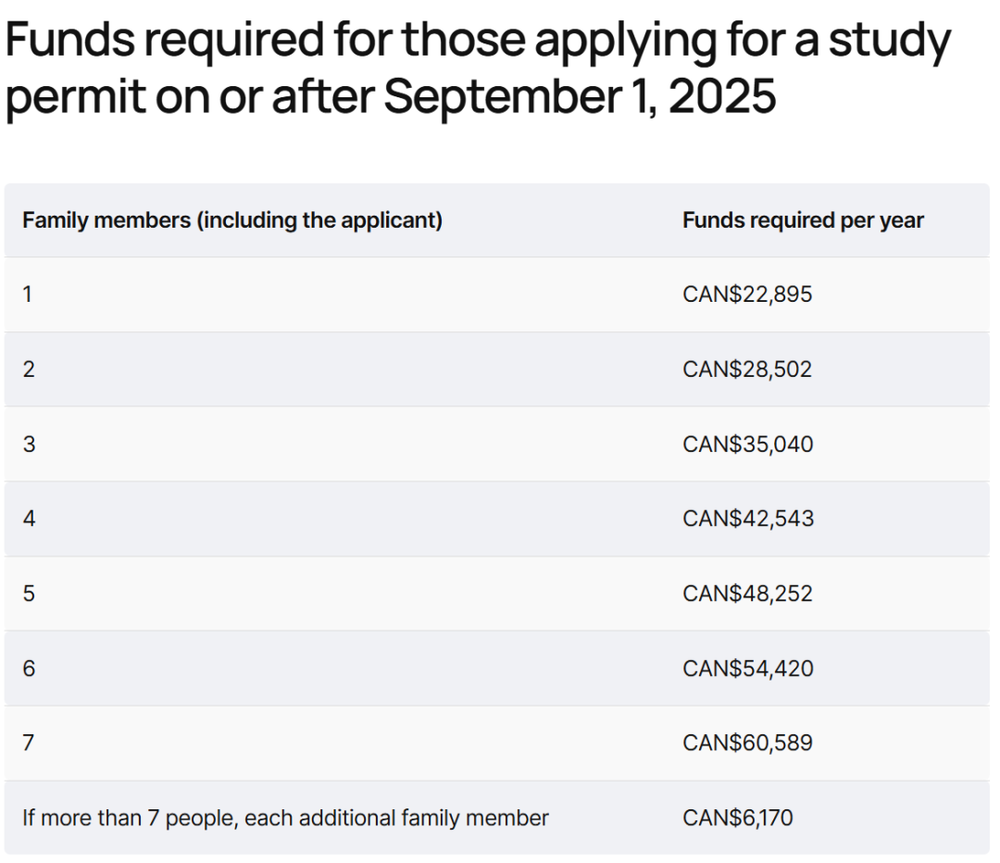Select the CAN$6,170 amount
This screenshot has width=1000, height=863.
(x=737, y=818)
